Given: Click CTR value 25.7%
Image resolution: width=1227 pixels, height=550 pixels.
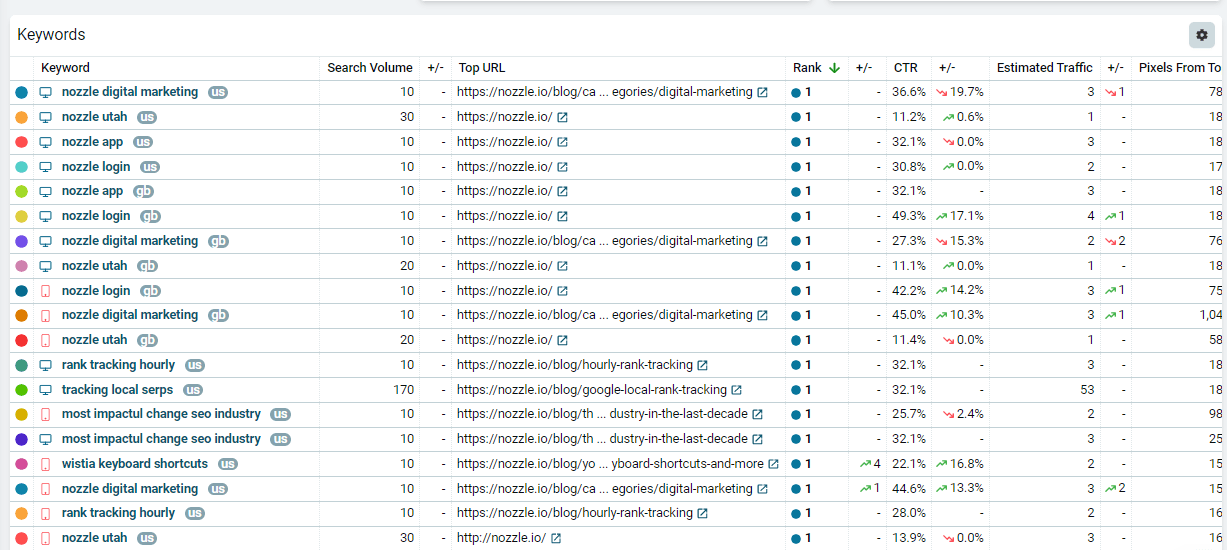Looking at the screenshot, I should point(909,414).
